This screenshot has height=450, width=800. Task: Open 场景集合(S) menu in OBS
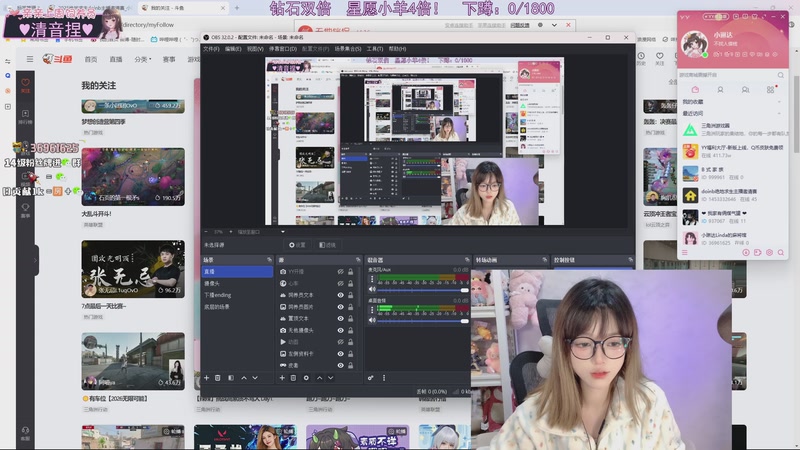point(347,49)
